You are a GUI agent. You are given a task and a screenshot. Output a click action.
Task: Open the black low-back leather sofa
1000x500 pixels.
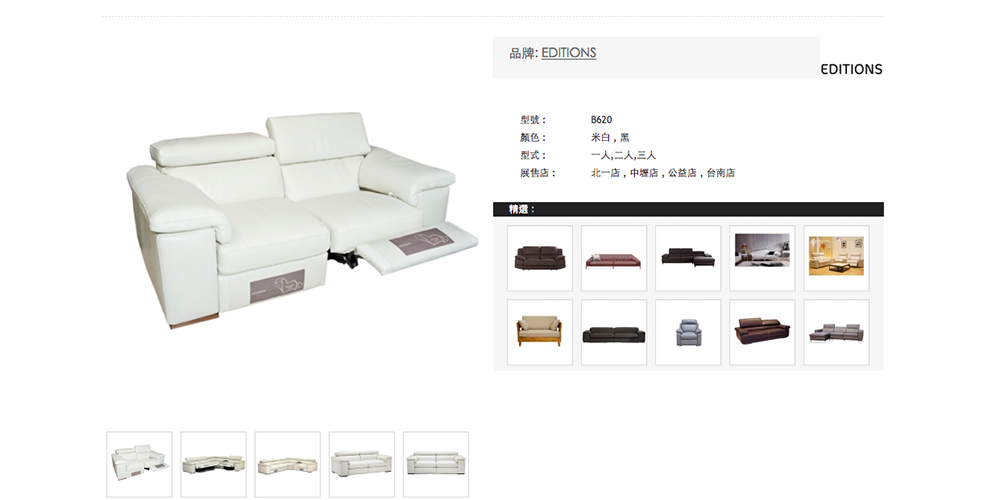(614, 332)
